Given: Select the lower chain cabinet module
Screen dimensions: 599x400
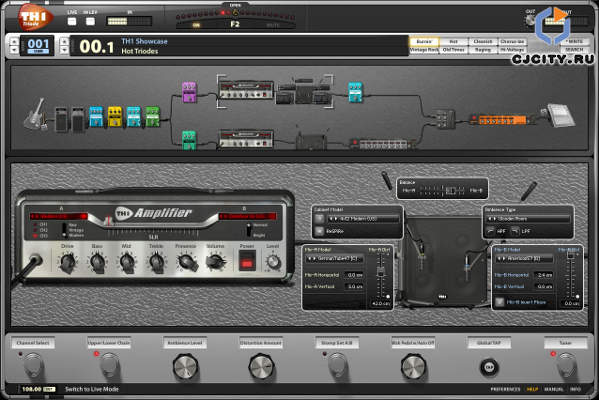Looking at the screenshot, I should [311, 141].
